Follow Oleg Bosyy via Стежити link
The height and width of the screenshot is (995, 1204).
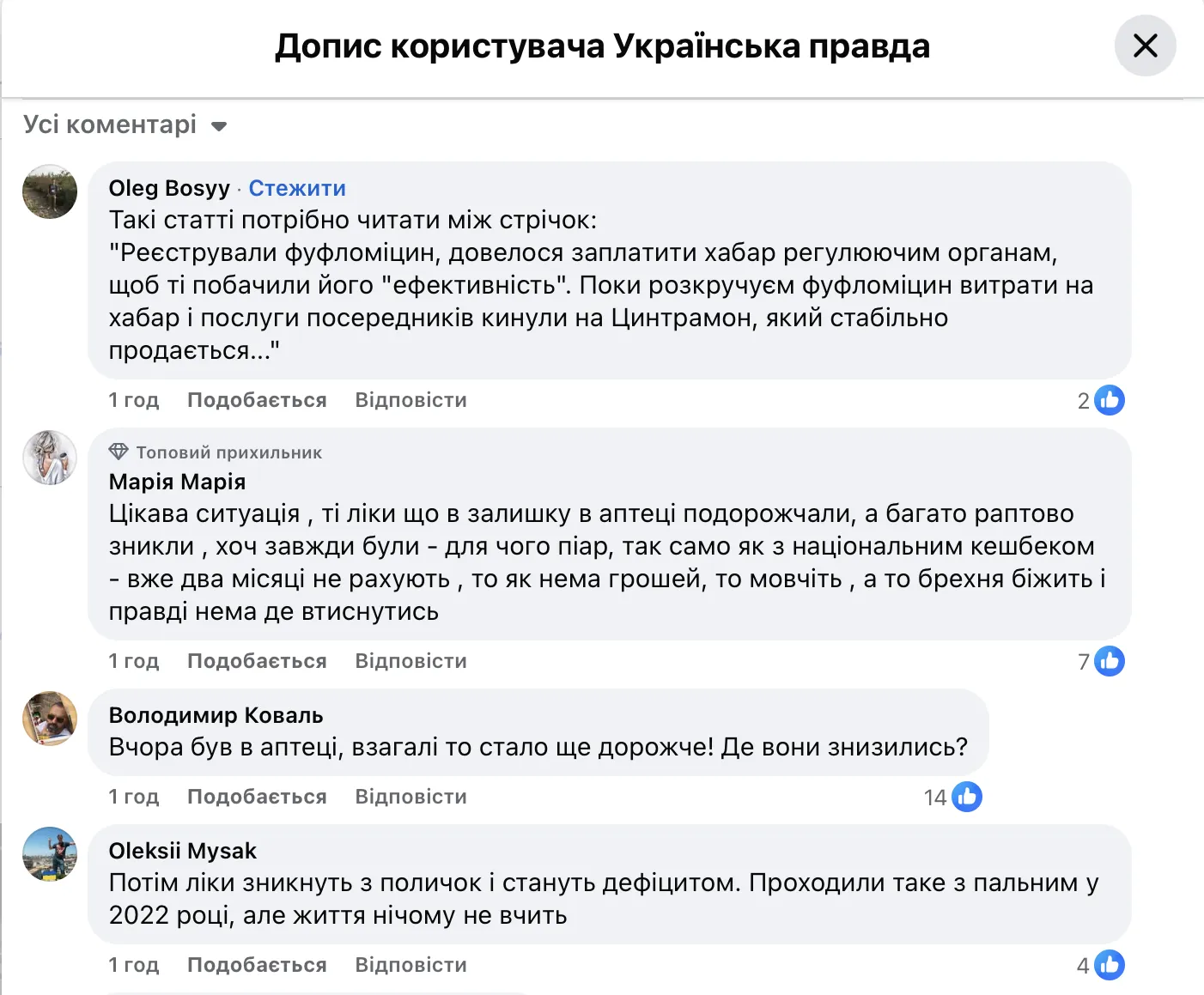pyautogui.click(x=297, y=188)
